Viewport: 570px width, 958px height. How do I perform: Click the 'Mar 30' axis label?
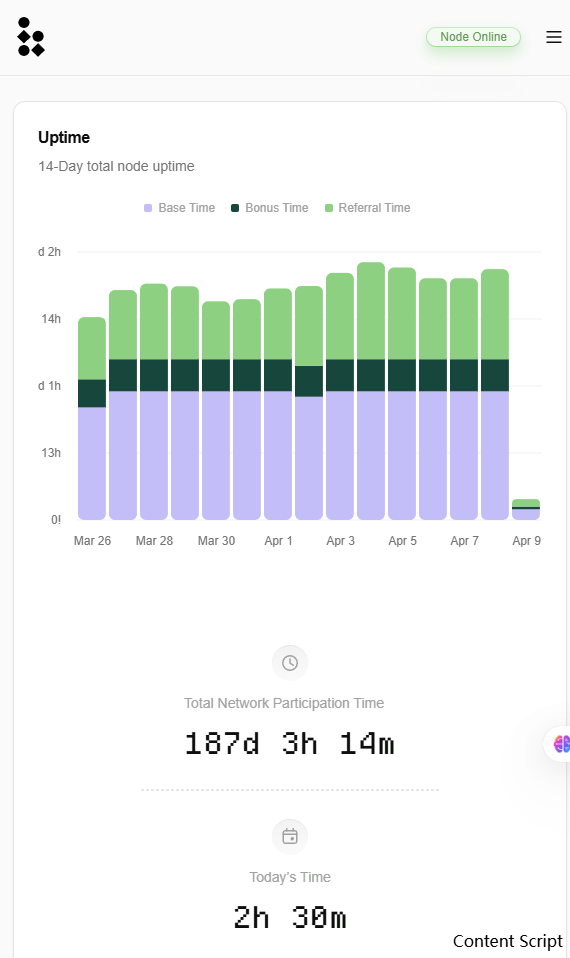(216, 541)
